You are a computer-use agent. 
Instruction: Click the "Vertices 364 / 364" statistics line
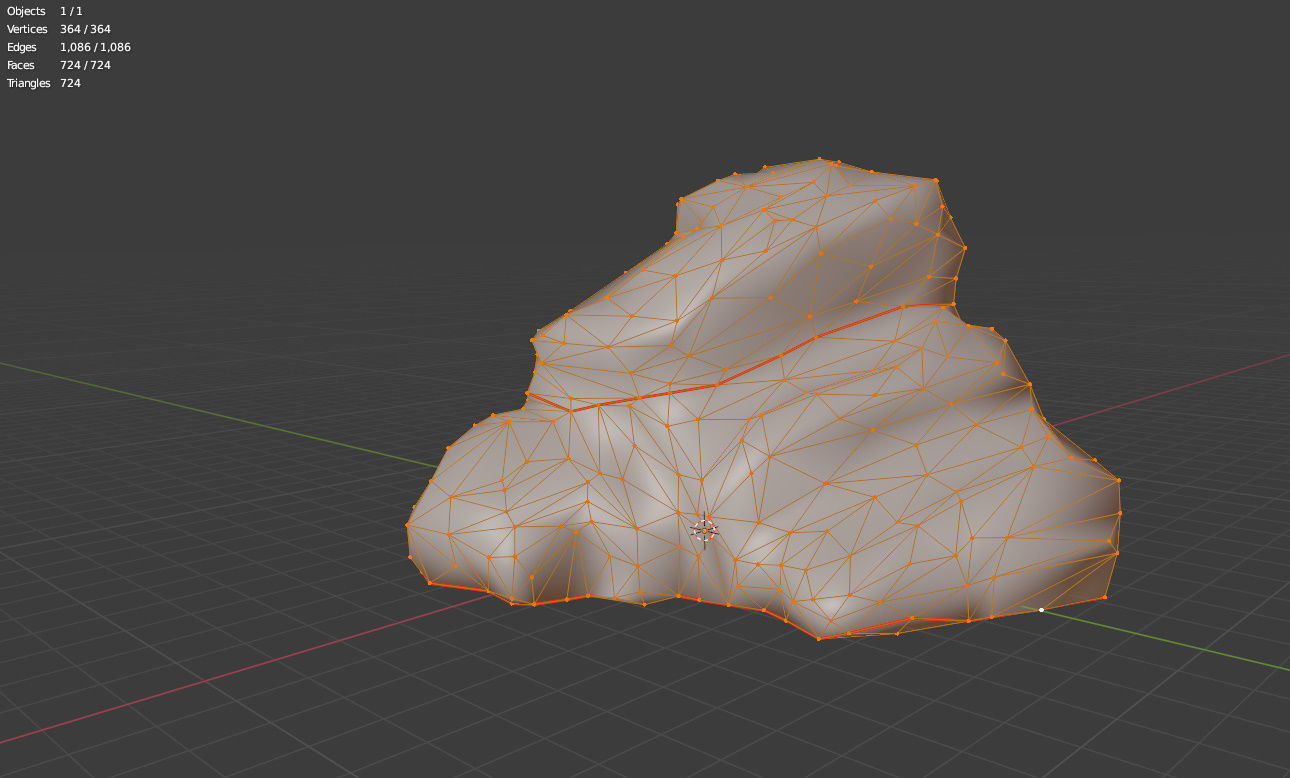[59, 29]
